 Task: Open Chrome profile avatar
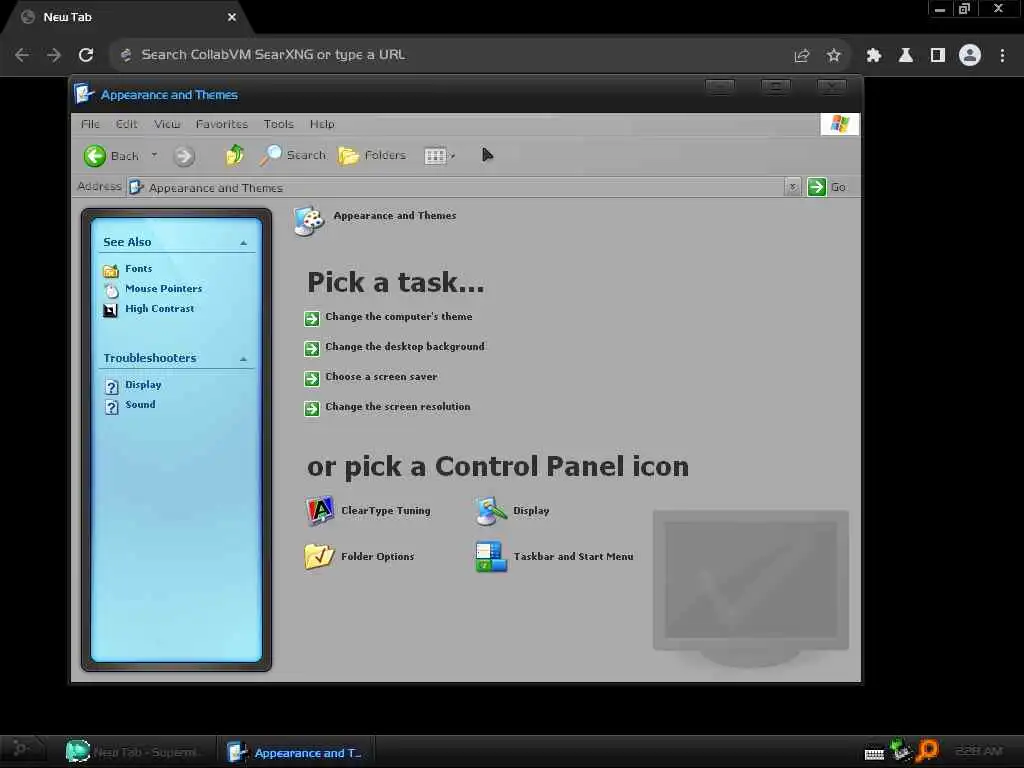click(x=970, y=56)
